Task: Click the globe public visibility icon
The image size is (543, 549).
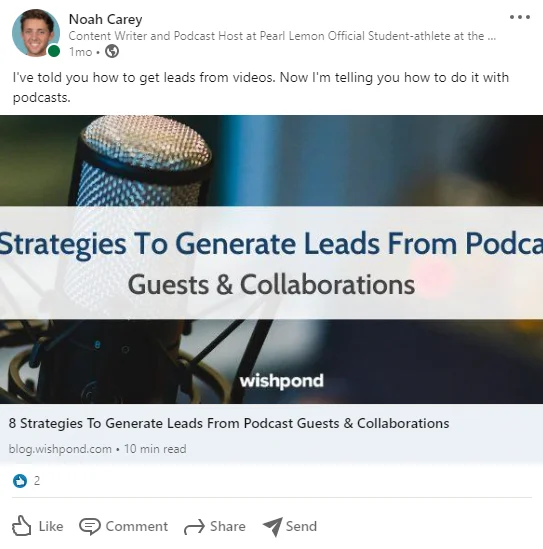Action: point(112,51)
